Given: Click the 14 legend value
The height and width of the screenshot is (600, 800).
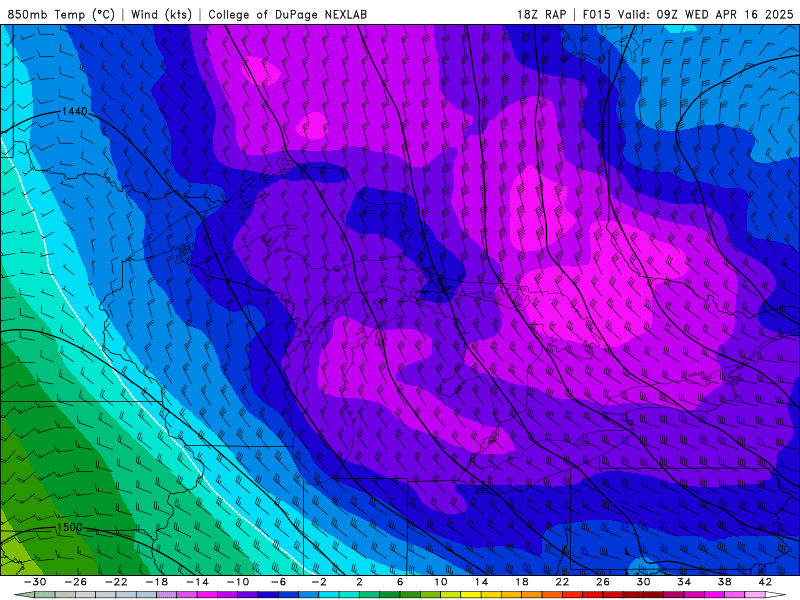Looking at the screenshot, I should coord(481,582).
